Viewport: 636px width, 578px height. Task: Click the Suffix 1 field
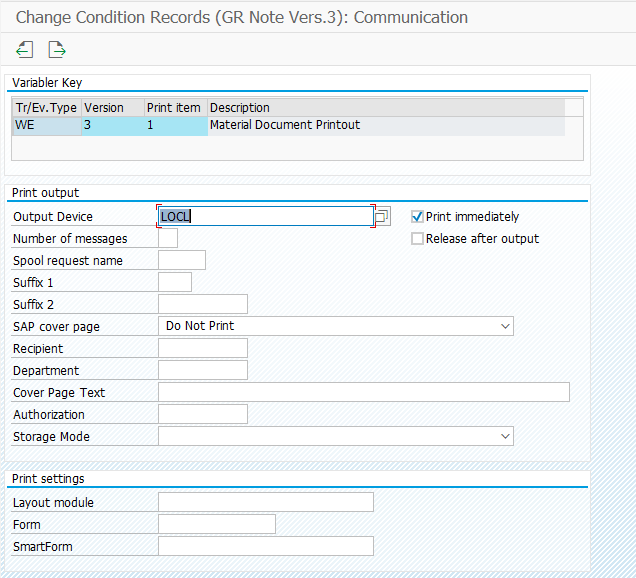pyautogui.click(x=175, y=282)
